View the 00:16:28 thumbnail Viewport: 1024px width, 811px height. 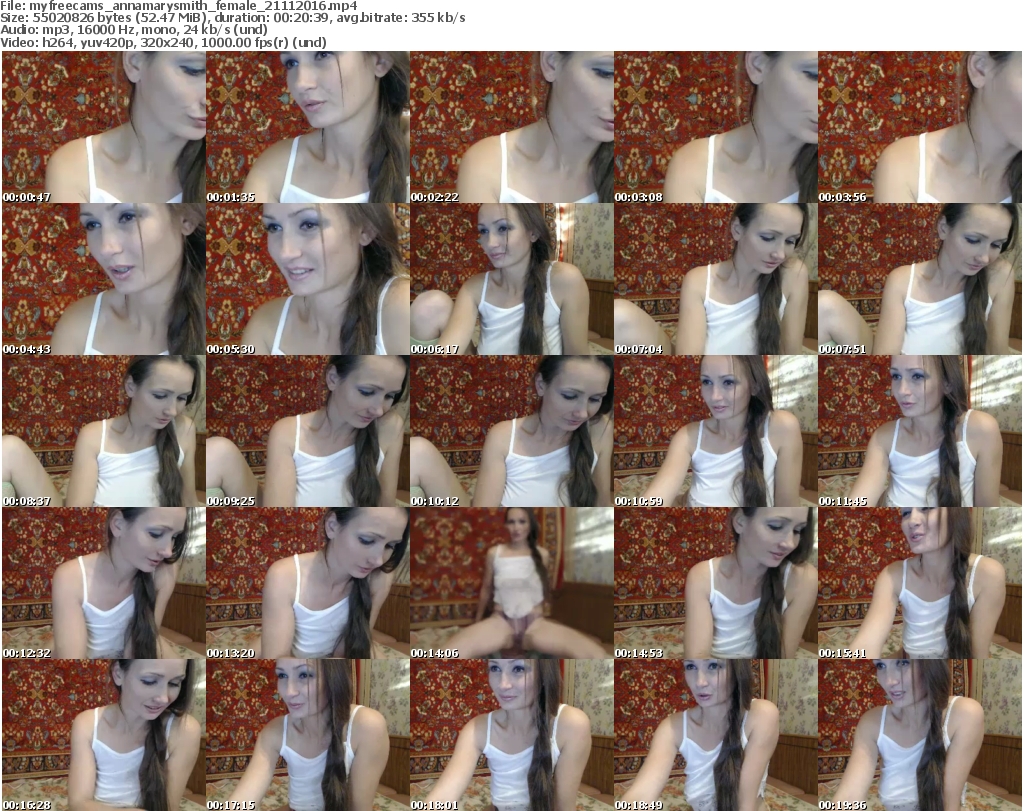pos(104,735)
